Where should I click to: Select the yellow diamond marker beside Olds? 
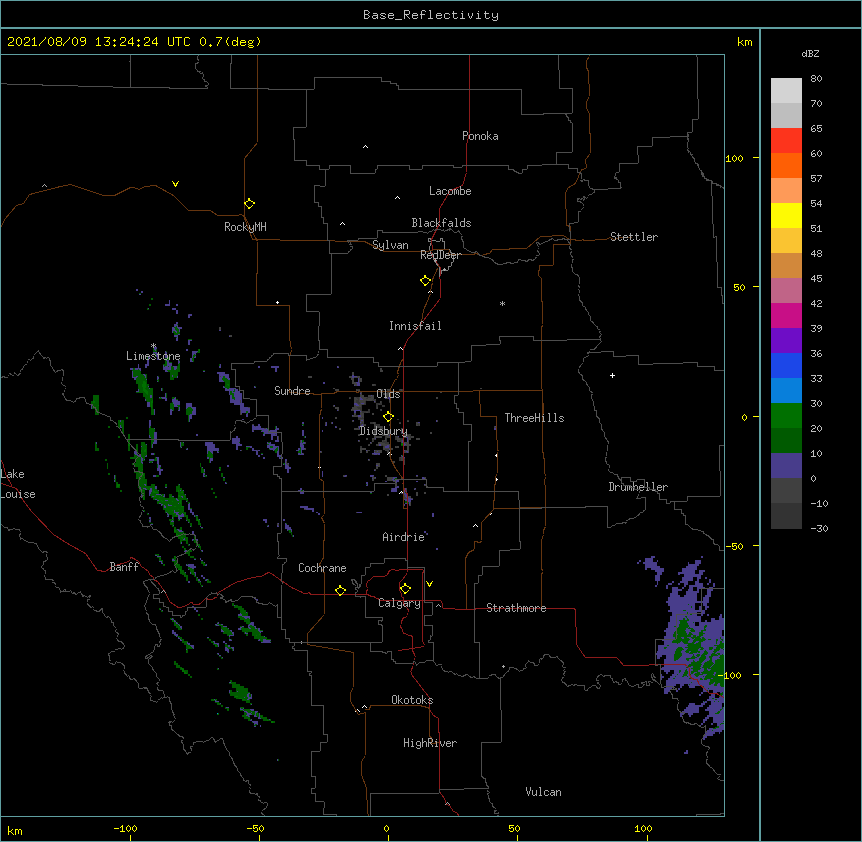tap(389, 417)
